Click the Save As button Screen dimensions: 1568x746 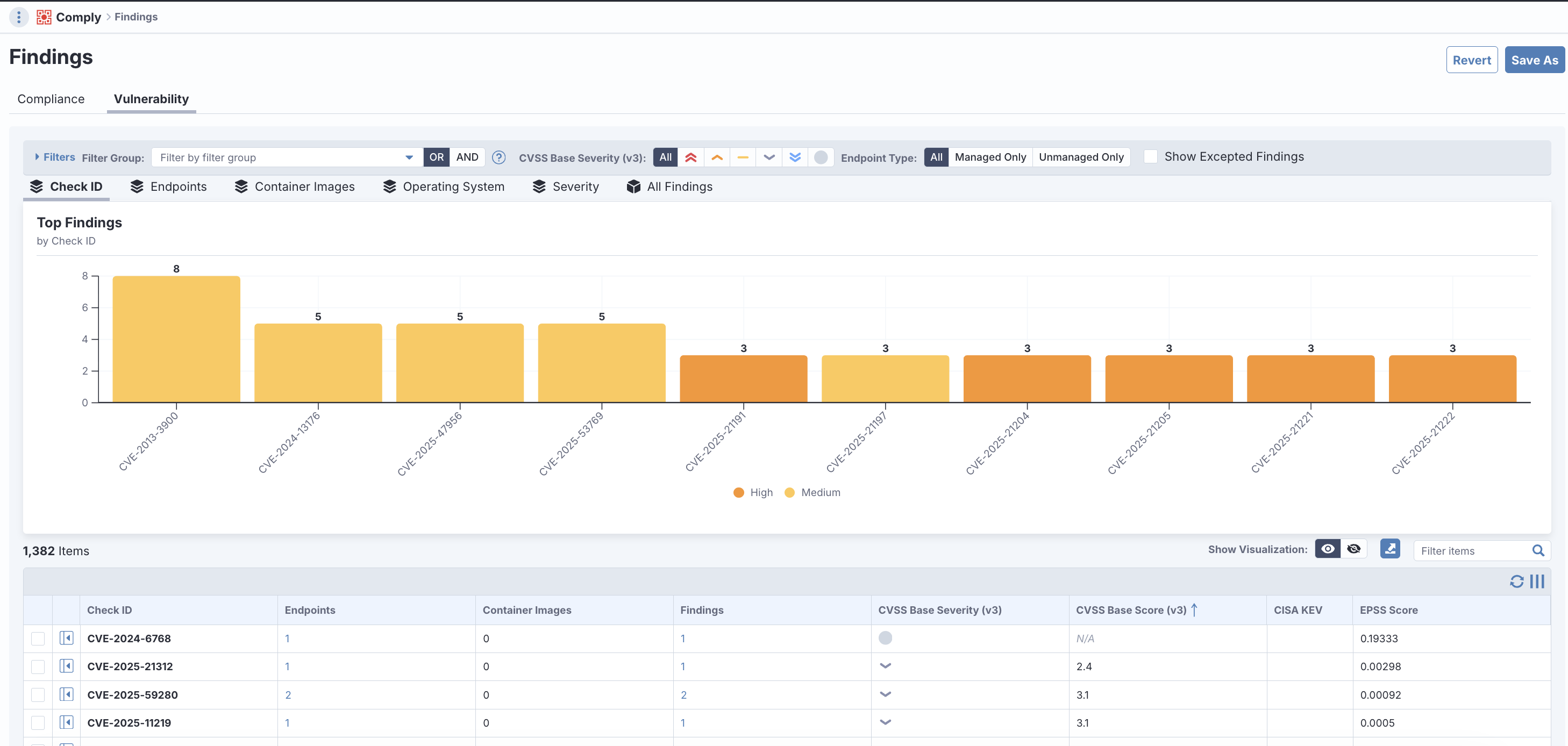pyautogui.click(x=1534, y=60)
